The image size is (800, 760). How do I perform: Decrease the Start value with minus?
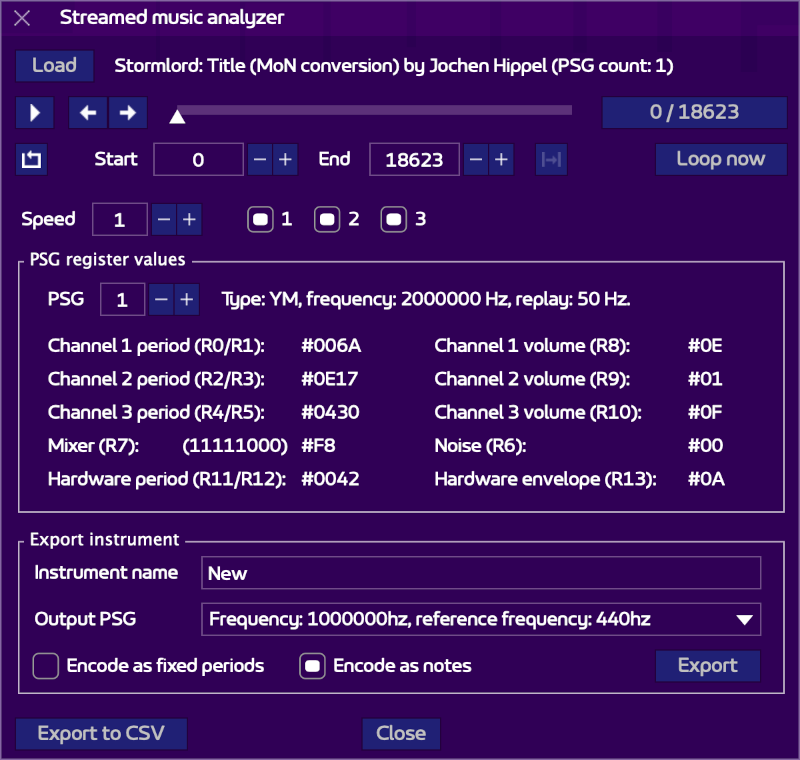pyautogui.click(x=259, y=159)
